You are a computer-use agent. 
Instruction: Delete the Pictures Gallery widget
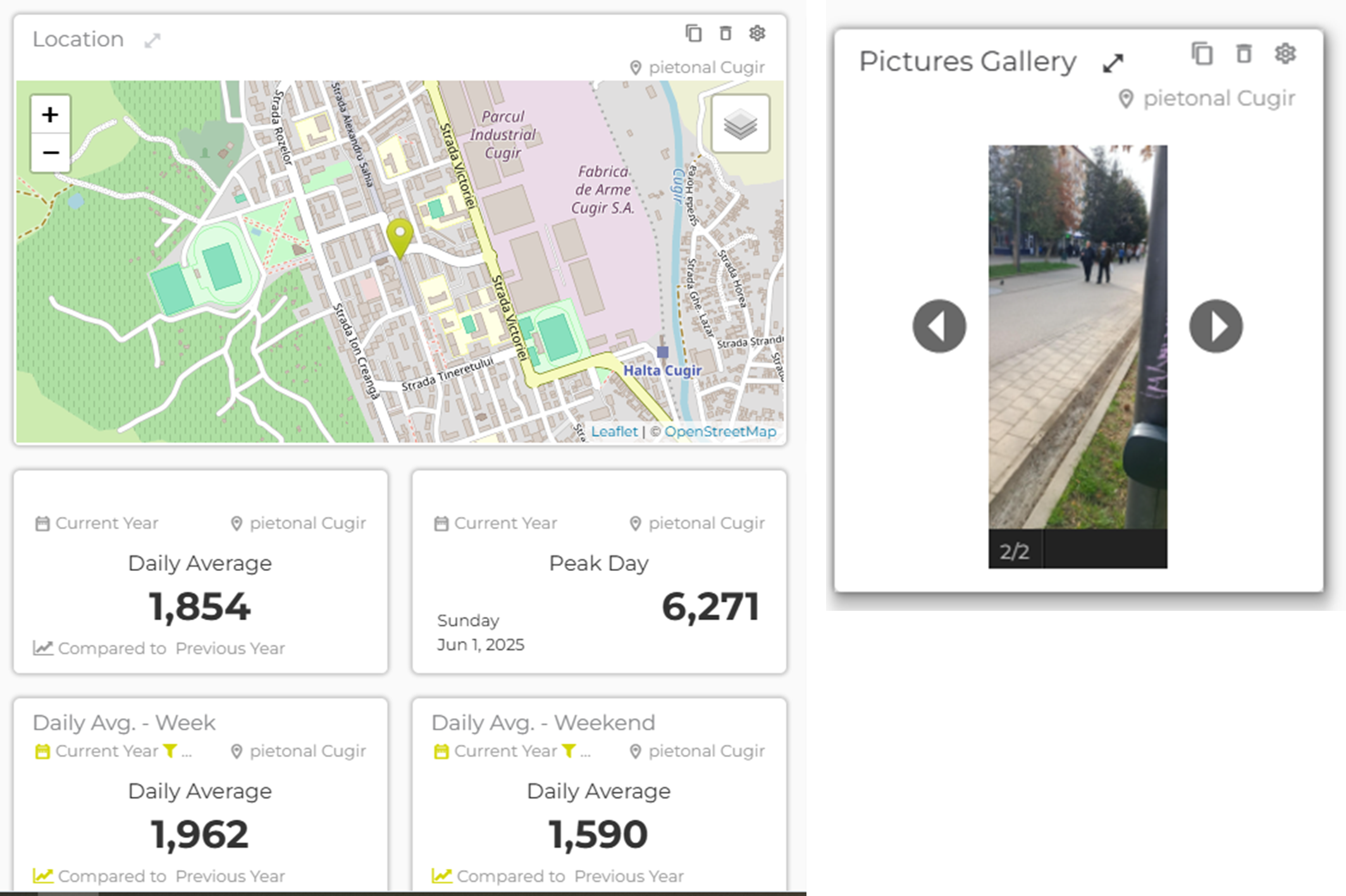click(x=1244, y=54)
